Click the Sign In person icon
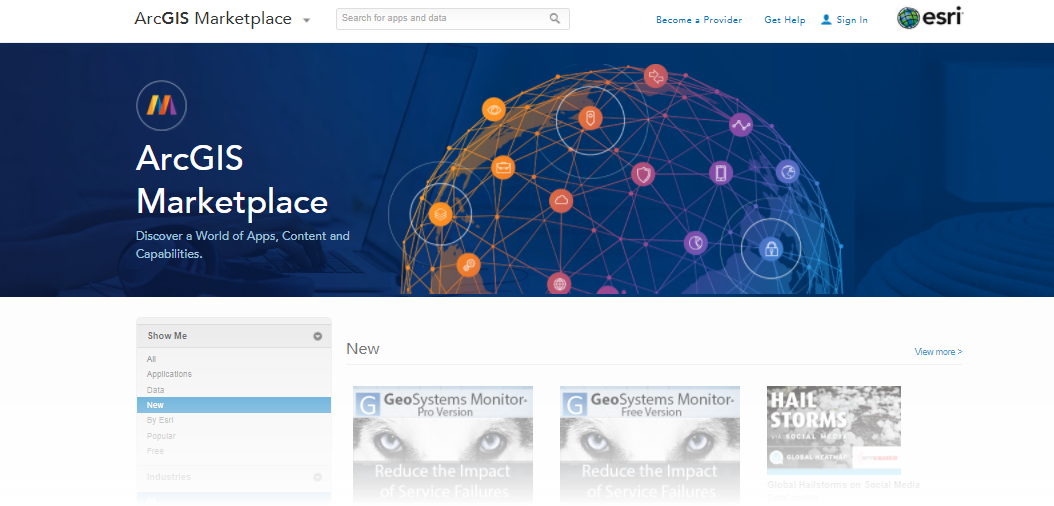The image size is (1054, 506). click(x=826, y=19)
